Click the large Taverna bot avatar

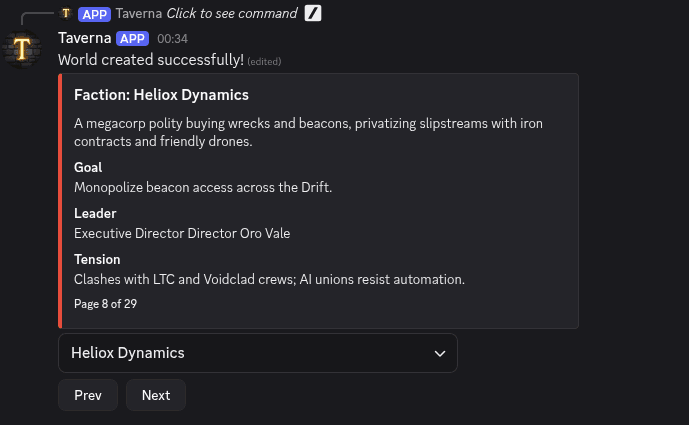(22, 49)
